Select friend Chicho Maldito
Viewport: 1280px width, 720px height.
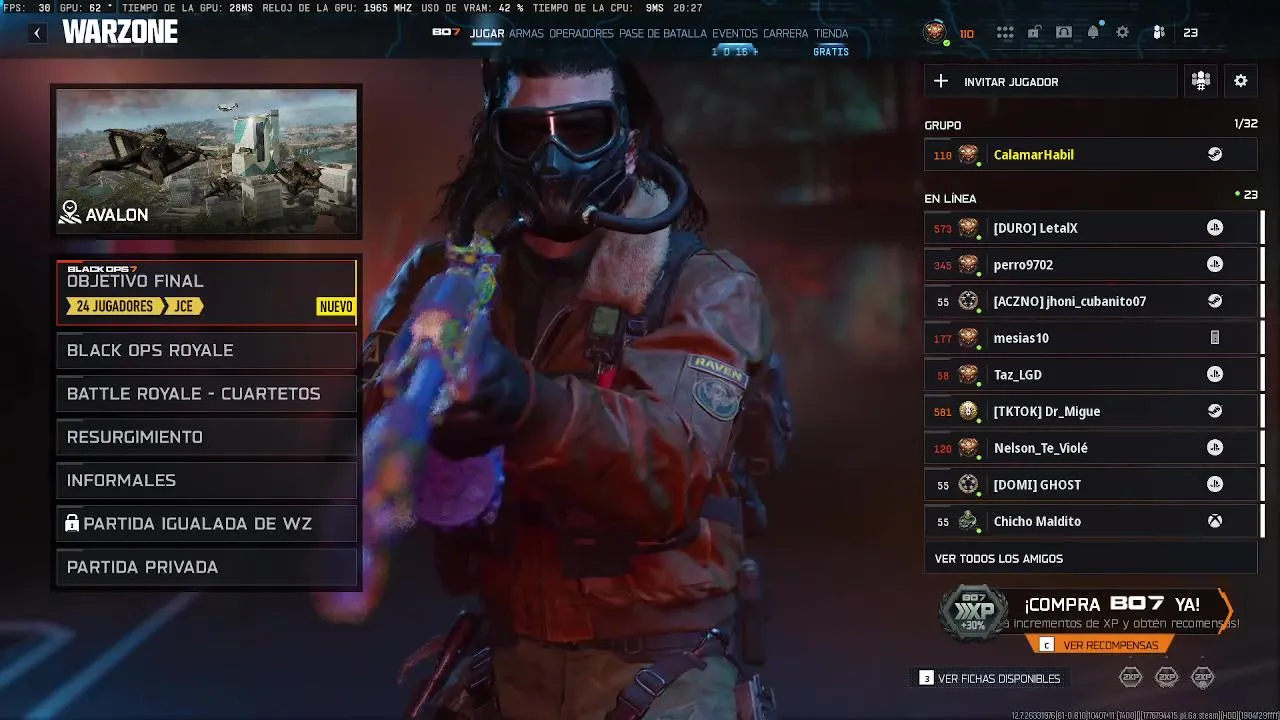(1090, 521)
